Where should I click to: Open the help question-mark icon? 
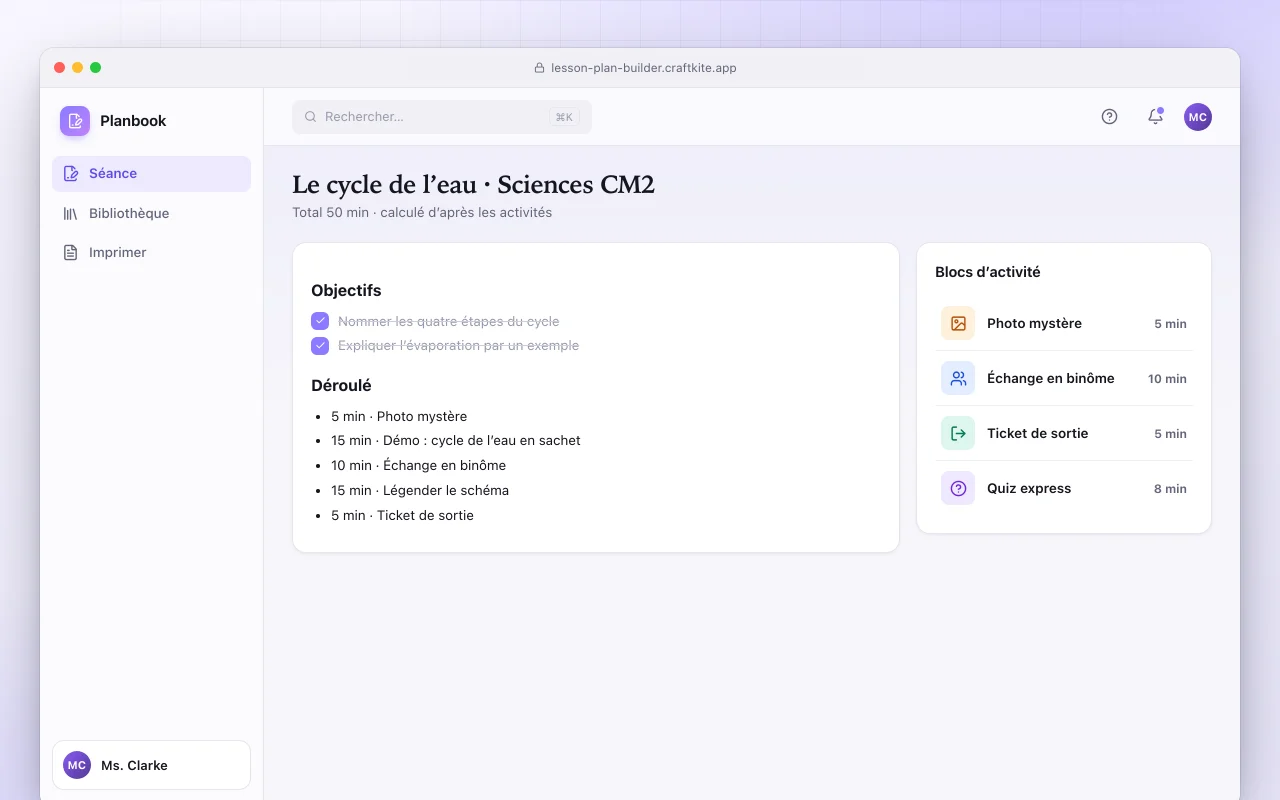[1109, 117]
